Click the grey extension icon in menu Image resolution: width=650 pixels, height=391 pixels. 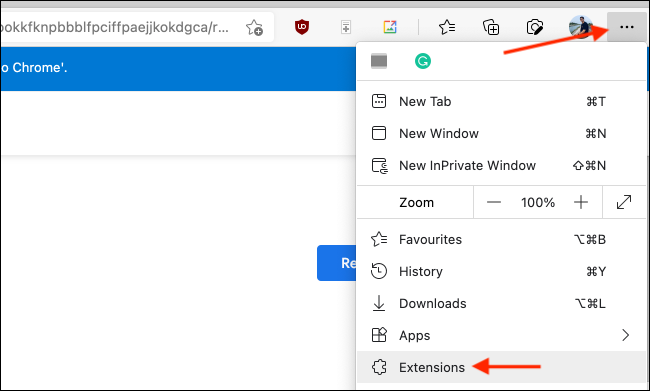[379, 61]
